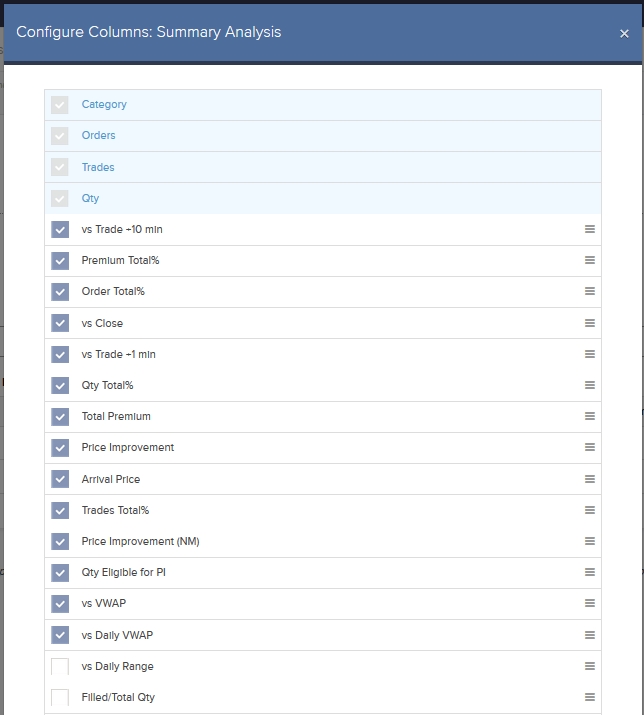Image resolution: width=644 pixels, height=715 pixels.
Task: Uncheck the Premium Total% checkbox
Action: tap(60, 260)
